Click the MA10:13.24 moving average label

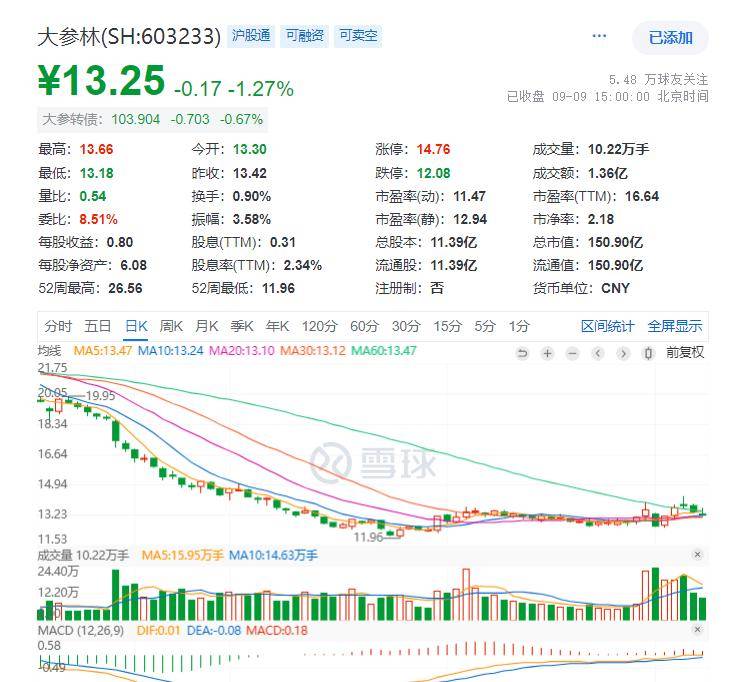170,351
